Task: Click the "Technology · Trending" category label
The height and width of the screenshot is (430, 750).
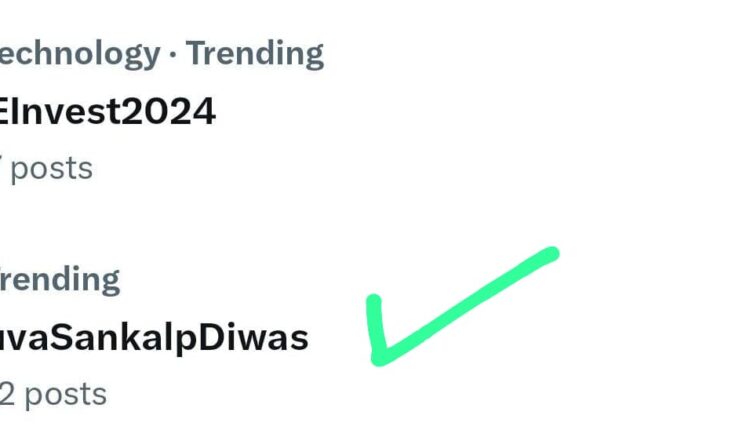Action: 160,54
